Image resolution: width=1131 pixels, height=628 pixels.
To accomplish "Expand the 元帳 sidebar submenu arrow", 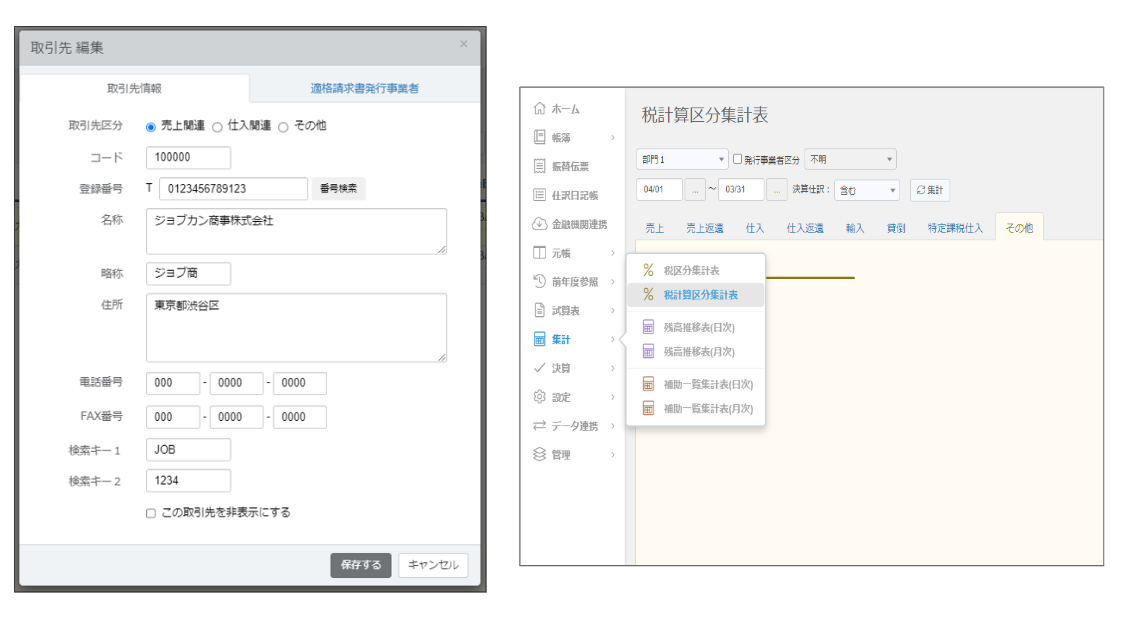I will pyautogui.click(x=613, y=252).
